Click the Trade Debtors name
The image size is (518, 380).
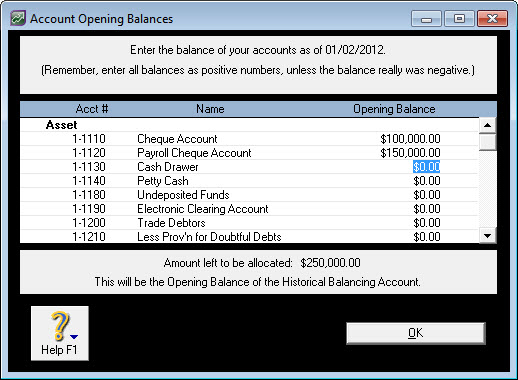pos(171,223)
